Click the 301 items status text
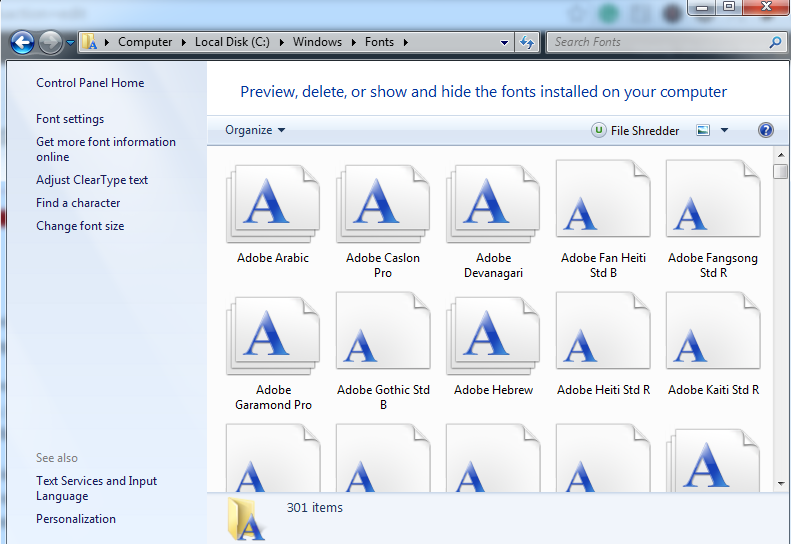The height and width of the screenshot is (544, 791). pyautogui.click(x=315, y=508)
